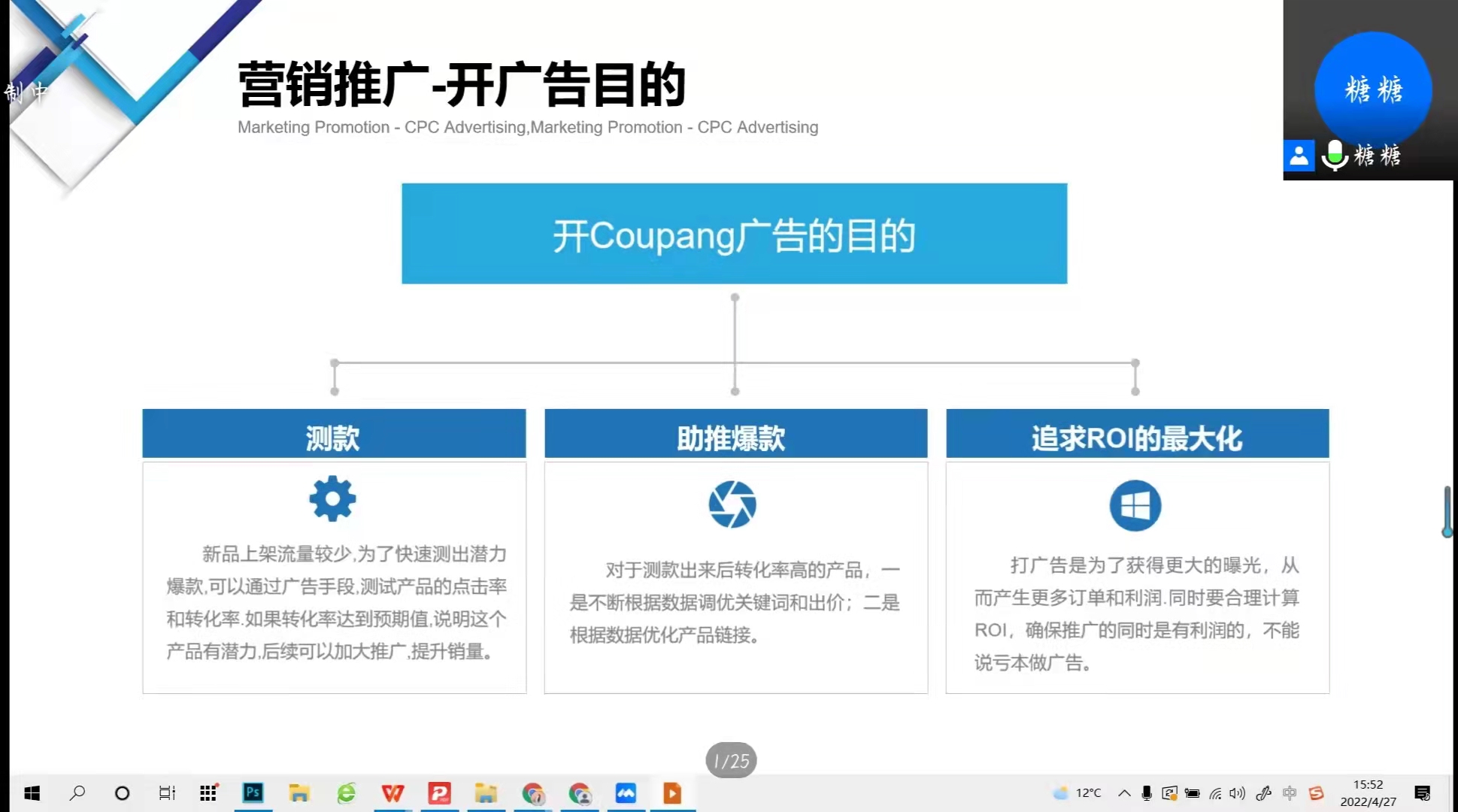Click the orange video player taskbar icon
Screen dimensions: 1458x812
tap(672, 792)
